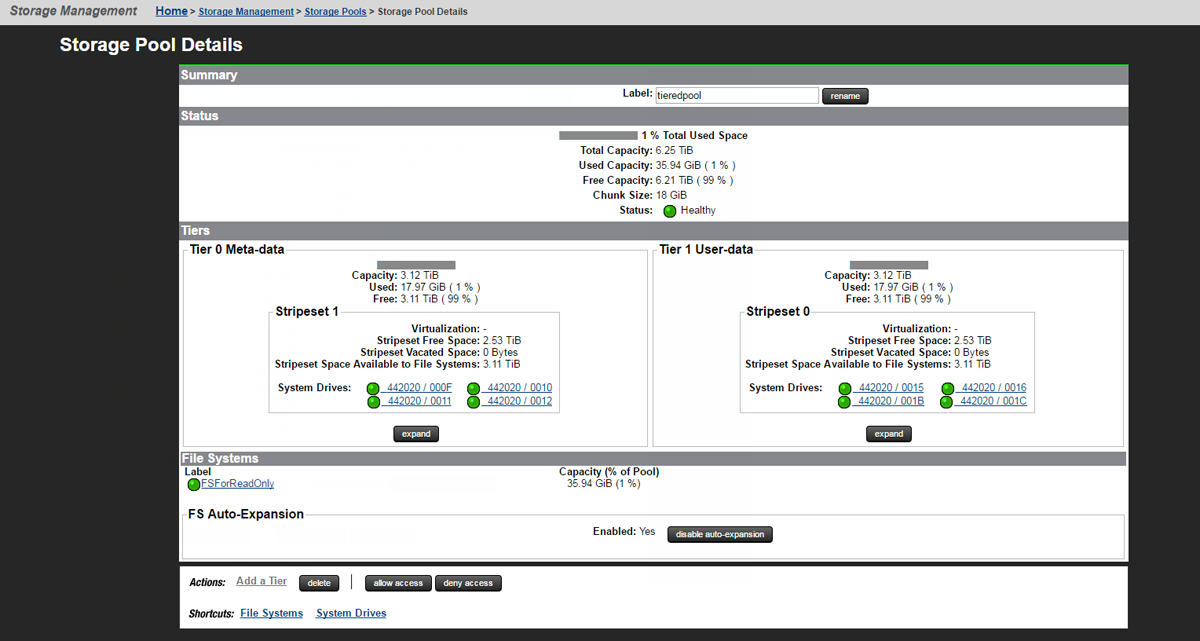Click the FS Auto-Expansion heading
The width and height of the screenshot is (1200, 641).
[x=246, y=514]
